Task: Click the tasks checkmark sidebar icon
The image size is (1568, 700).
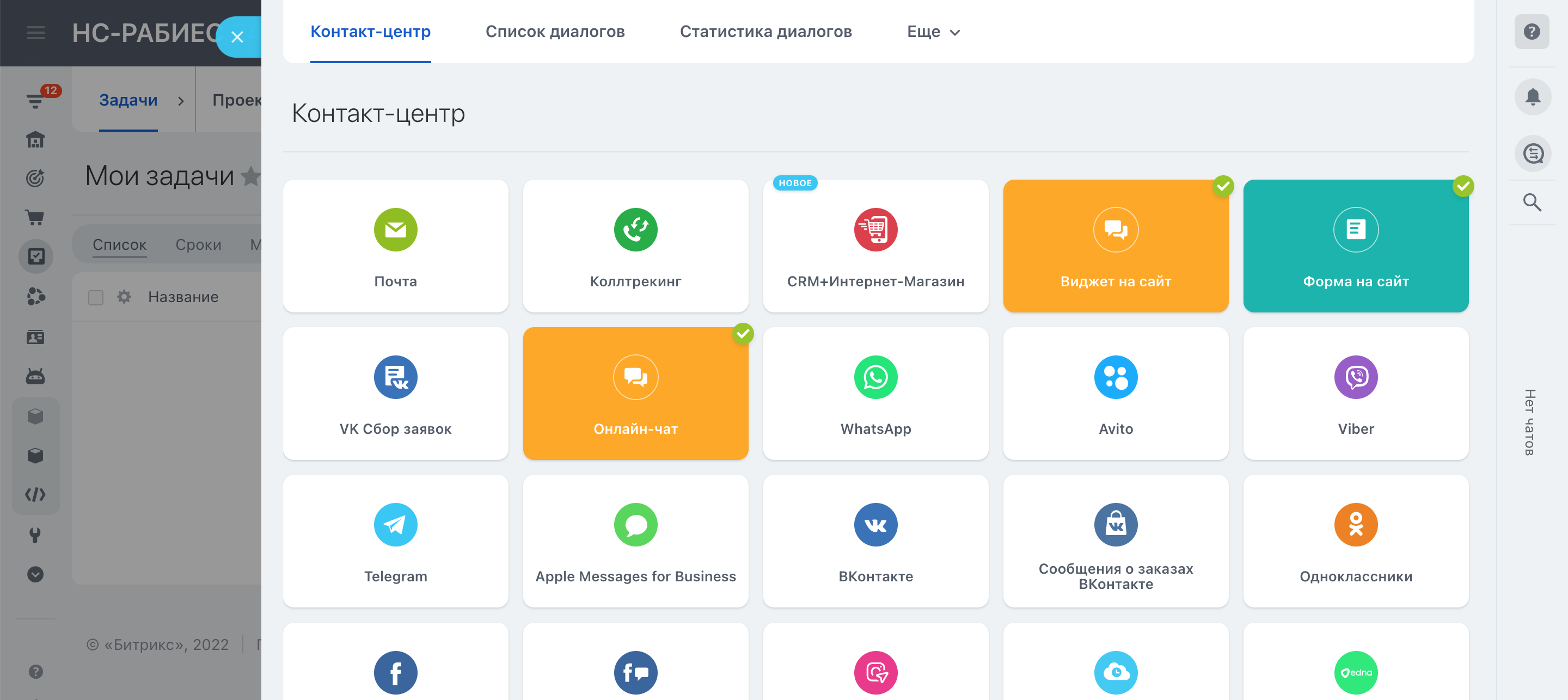Action: [36, 256]
